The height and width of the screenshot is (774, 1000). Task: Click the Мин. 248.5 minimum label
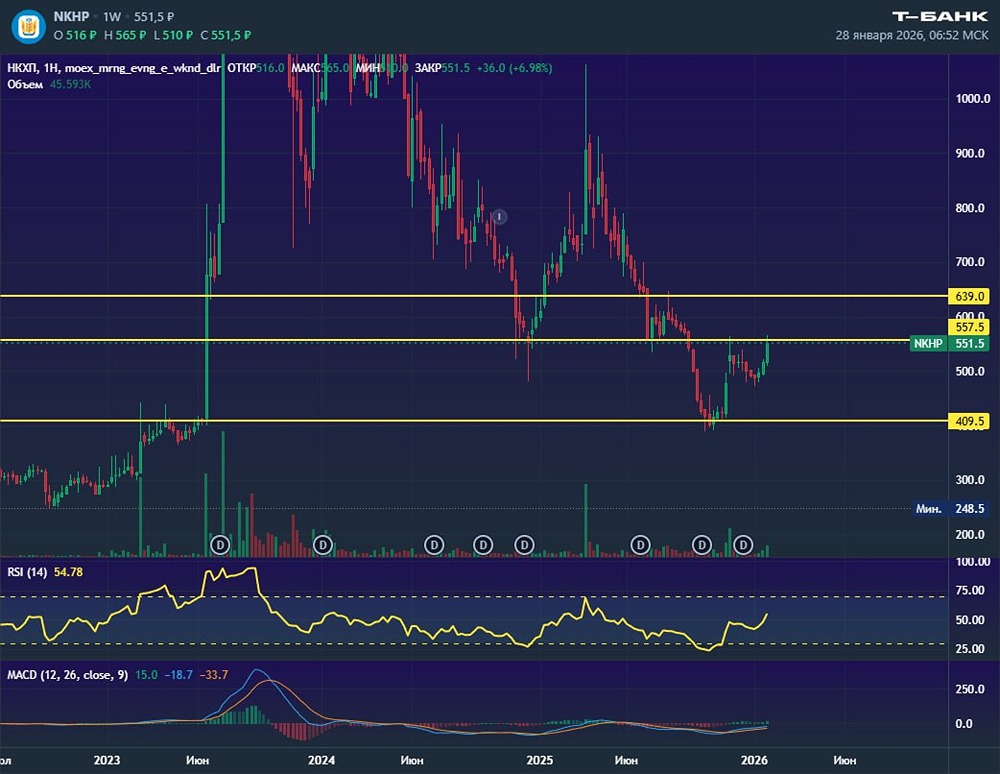(x=950, y=509)
